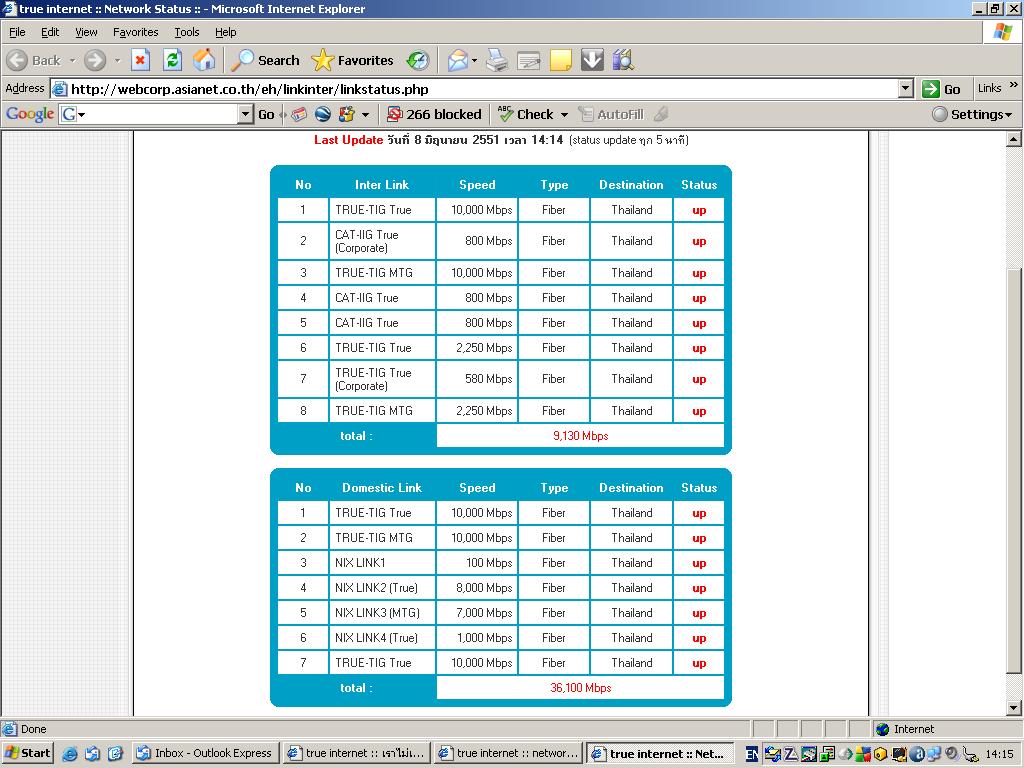1024x768 pixels.
Task: Open the Forward history dropdown arrow
Action: pyautogui.click(x=118, y=61)
